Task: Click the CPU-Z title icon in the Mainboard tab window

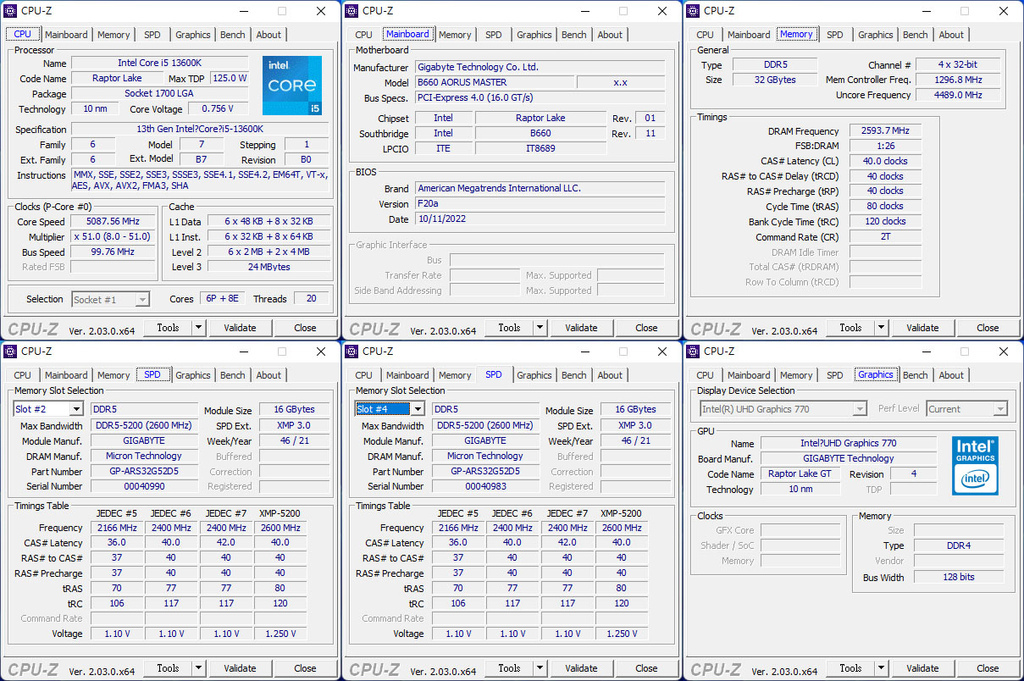Action: 351,10
